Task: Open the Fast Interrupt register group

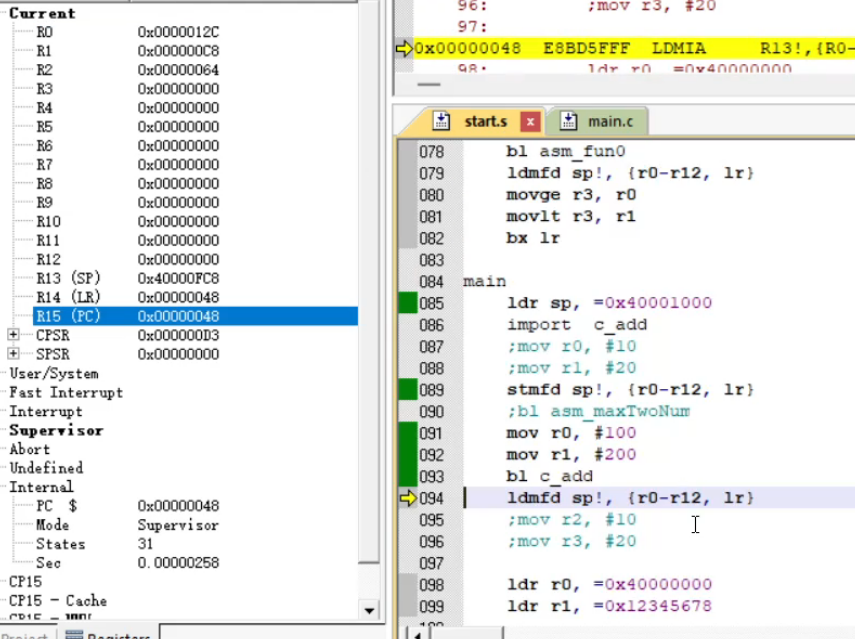Action: tap(66, 393)
